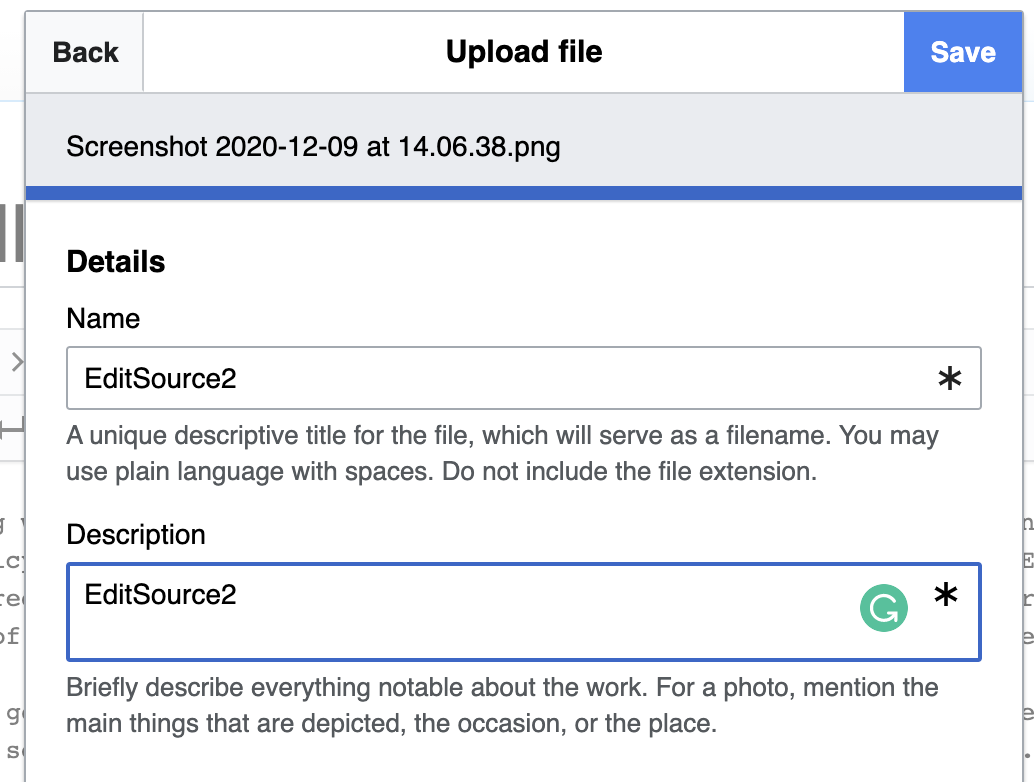
Task: Click the Back button
Action: pyautogui.click(x=85, y=52)
